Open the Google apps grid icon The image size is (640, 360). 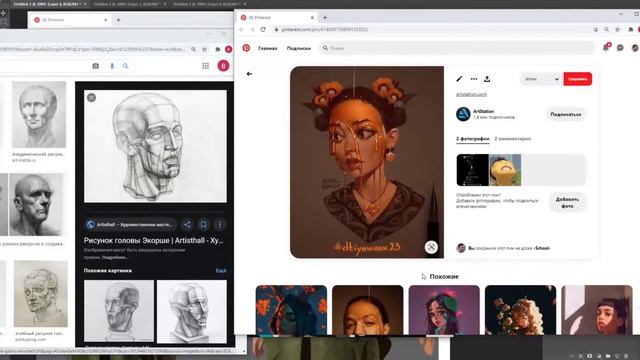pyautogui.click(x=206, y=66)
